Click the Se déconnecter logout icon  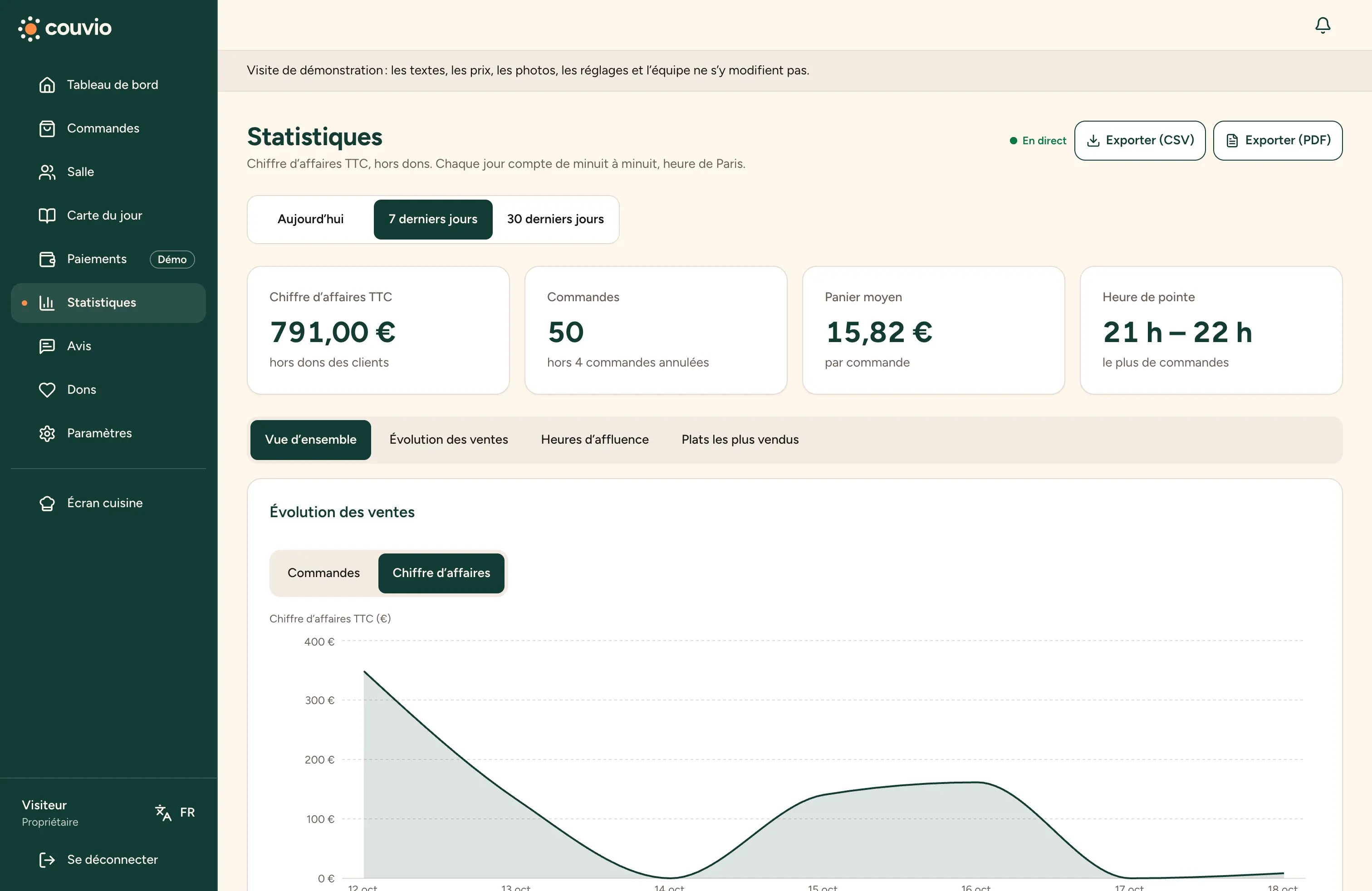point(47,859)
